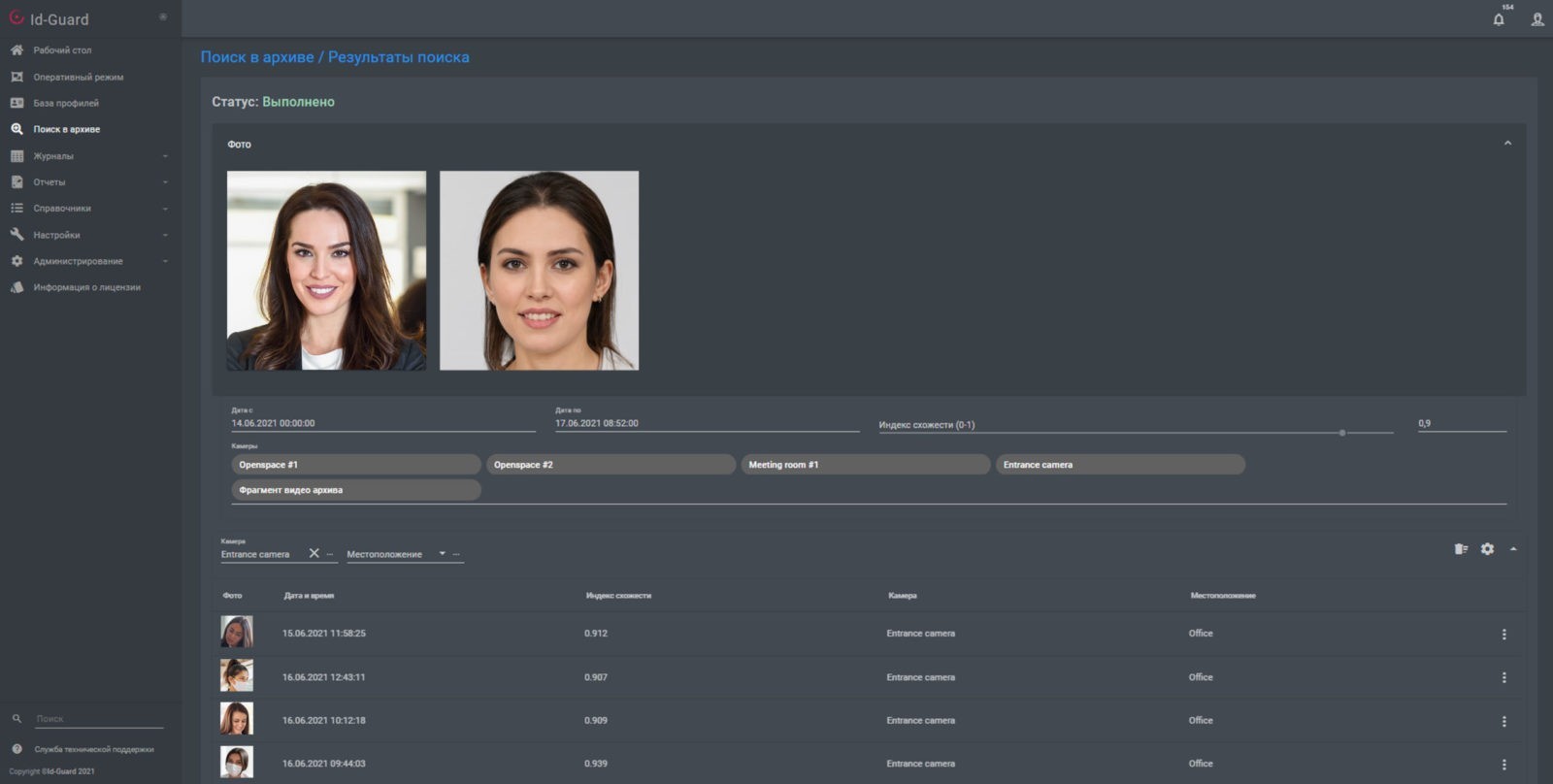The width and height of the screenshot is (1553, 784).
Task: Open three-dot menu for 0.912 result row
Action: [x=1504, y=635]
